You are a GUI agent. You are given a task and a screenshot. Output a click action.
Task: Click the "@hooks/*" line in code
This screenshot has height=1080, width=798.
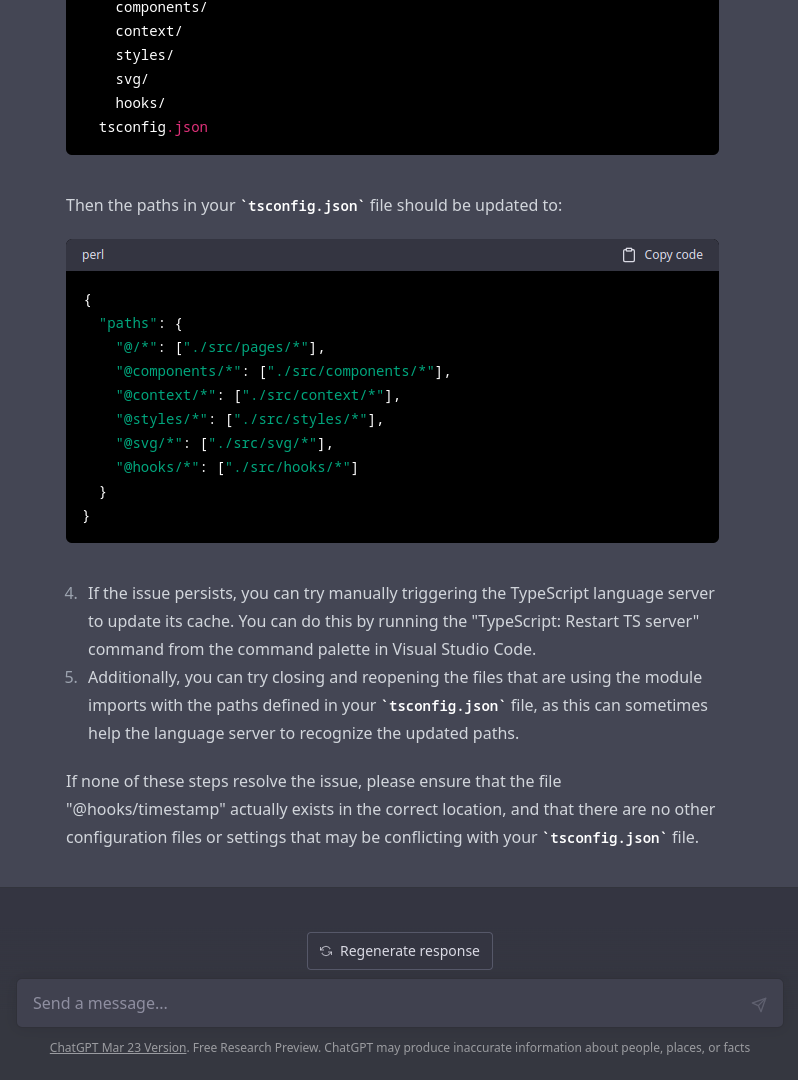[237, 468]
